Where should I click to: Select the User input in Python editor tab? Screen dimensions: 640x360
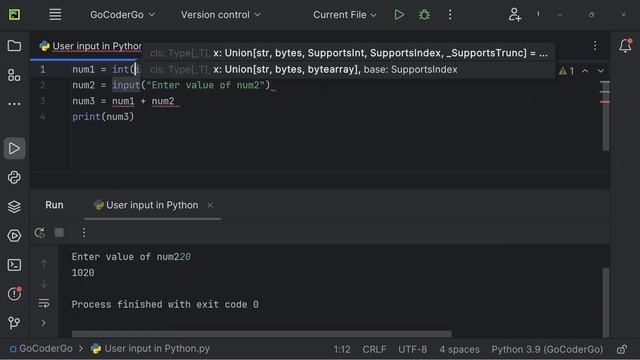coord(91,46)
